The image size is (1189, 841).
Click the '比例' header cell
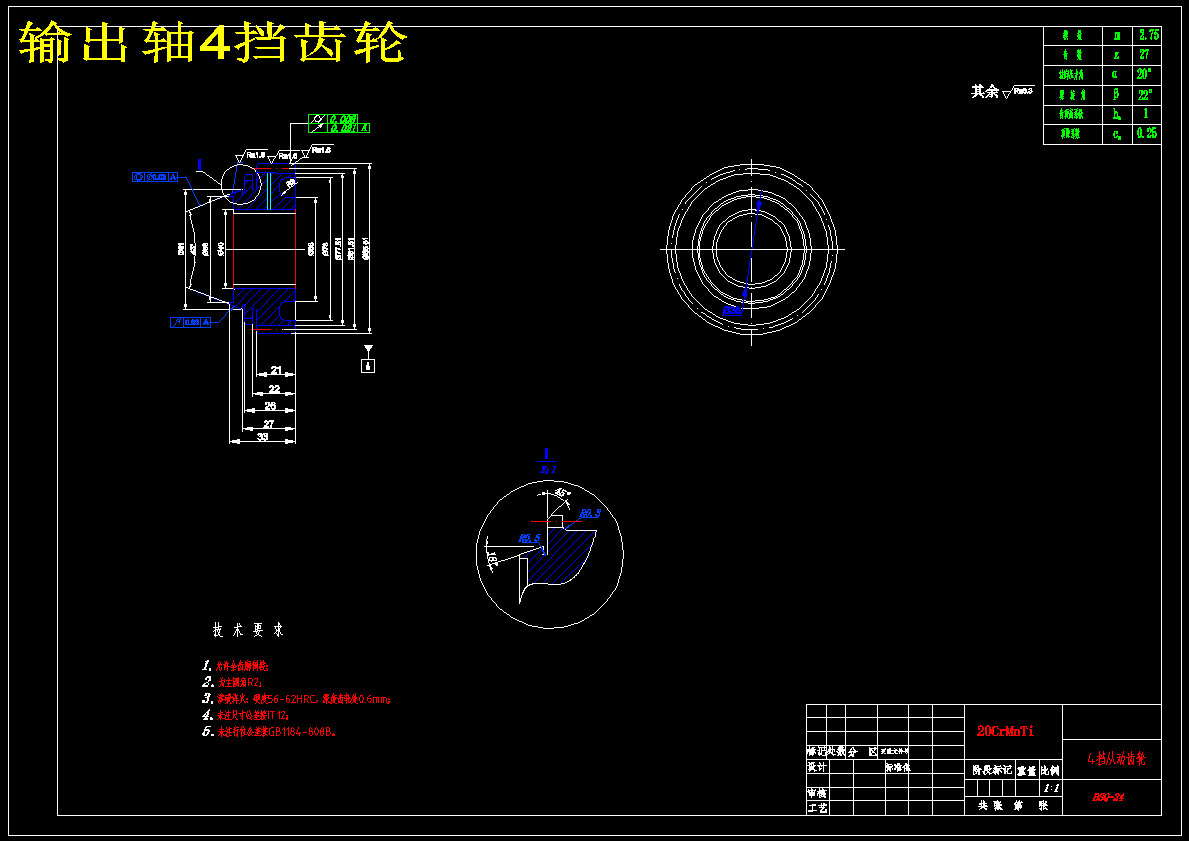tap(1050, 770)
